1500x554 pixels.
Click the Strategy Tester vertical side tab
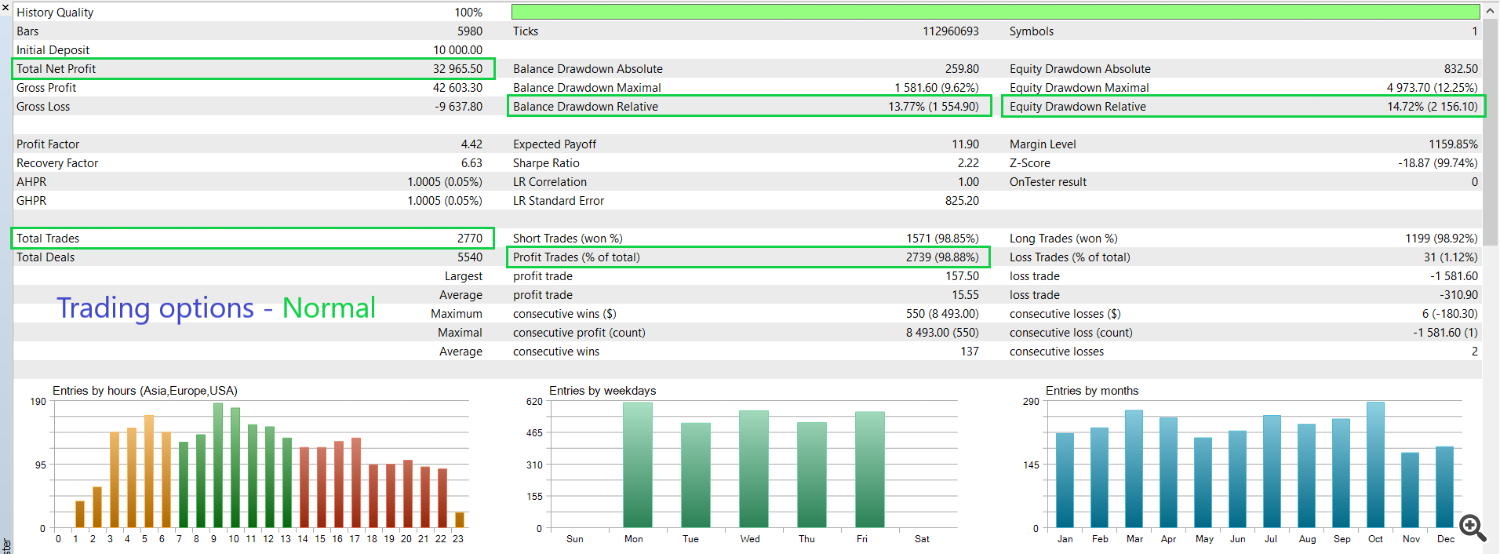[x=5, y=540]
